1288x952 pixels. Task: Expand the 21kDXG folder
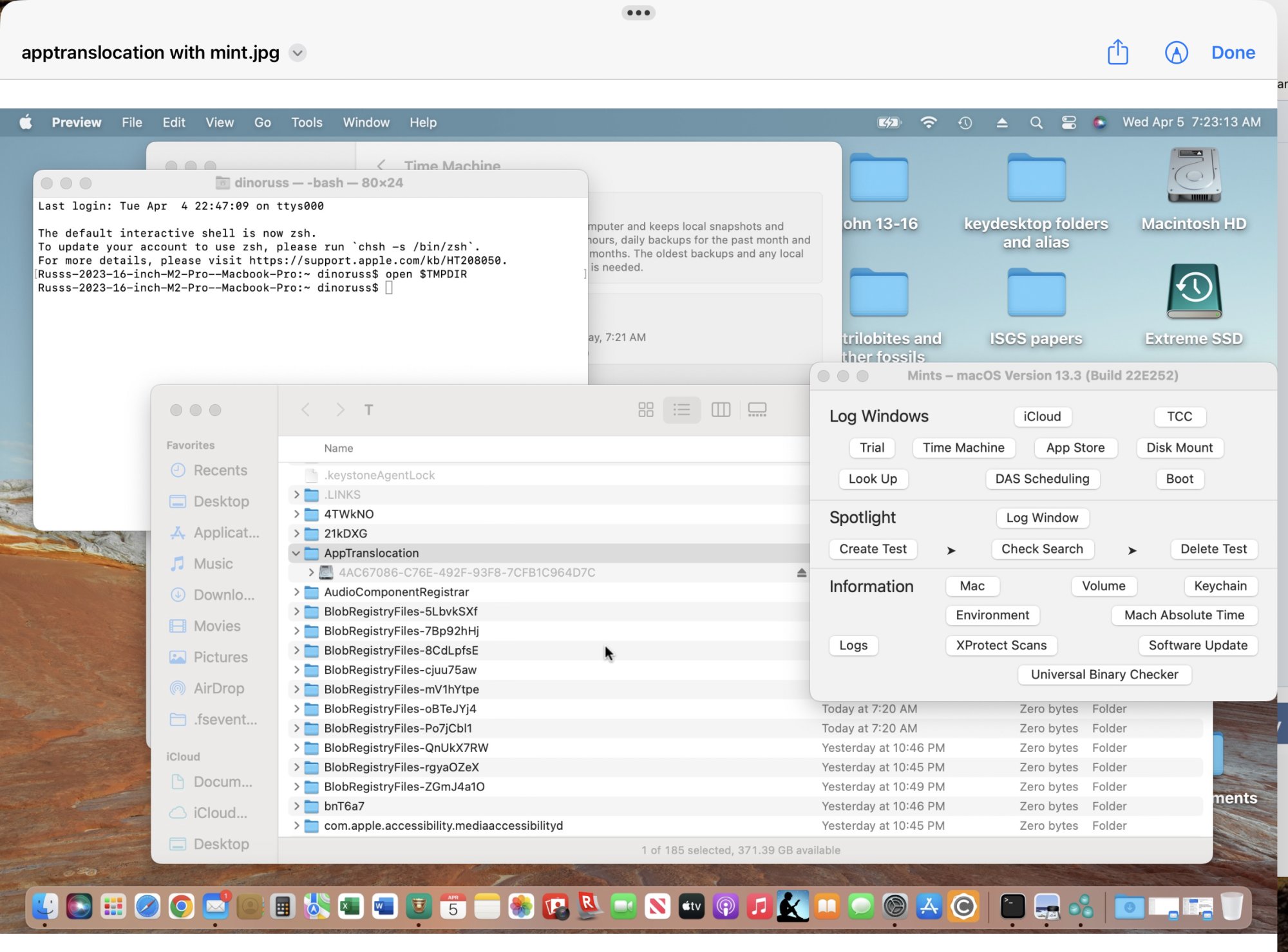(296, 533)
